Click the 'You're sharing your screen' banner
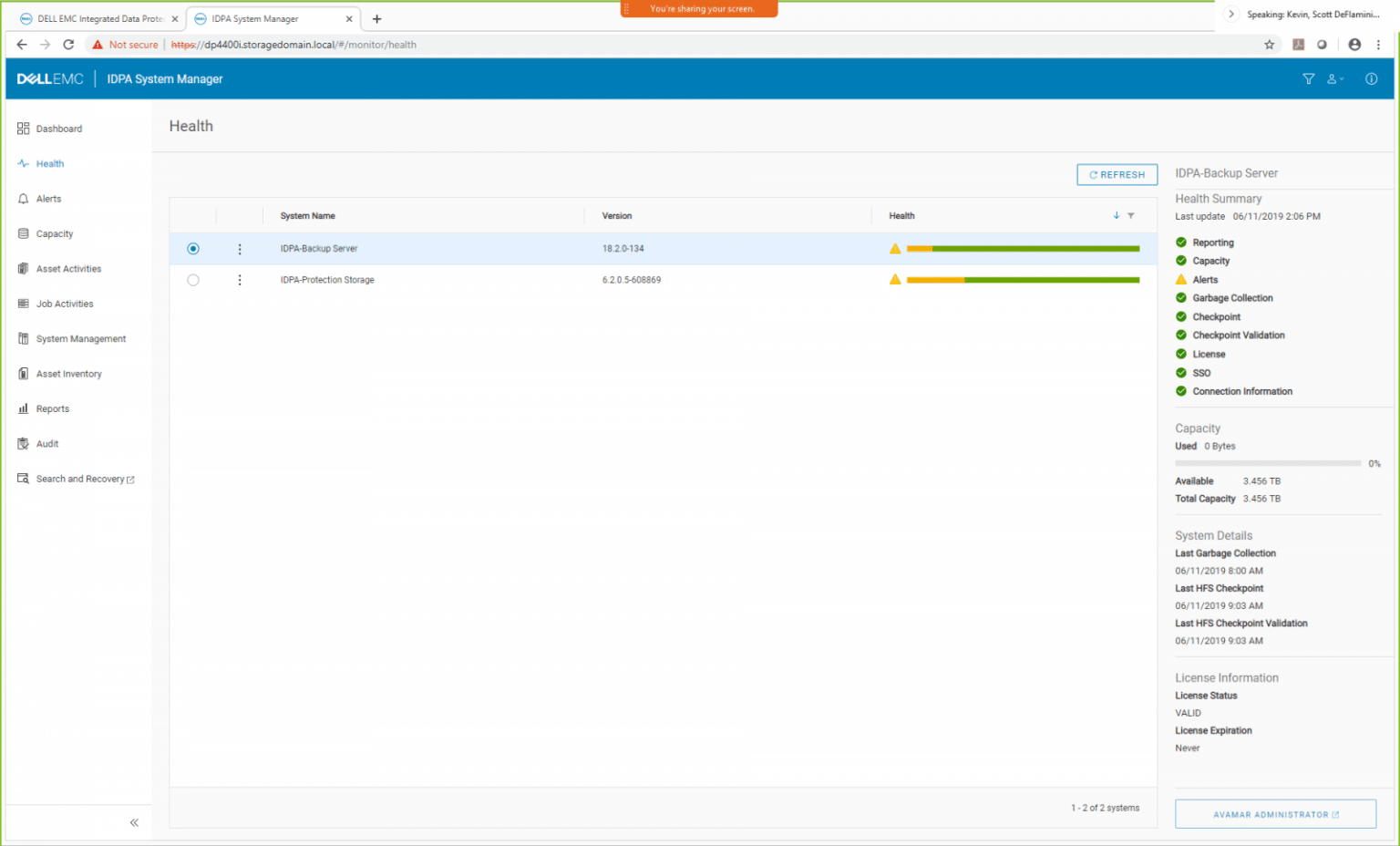1400x846 pixels. point(699,8)
